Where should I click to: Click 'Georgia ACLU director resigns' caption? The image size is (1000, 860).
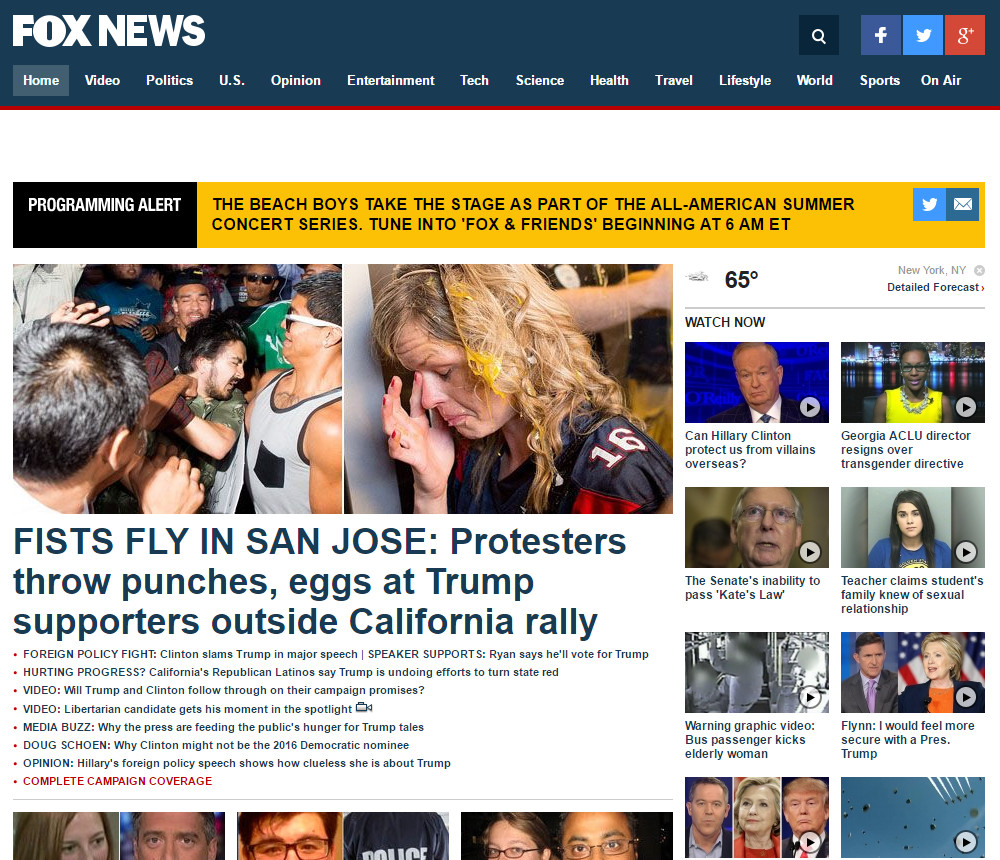906,449
